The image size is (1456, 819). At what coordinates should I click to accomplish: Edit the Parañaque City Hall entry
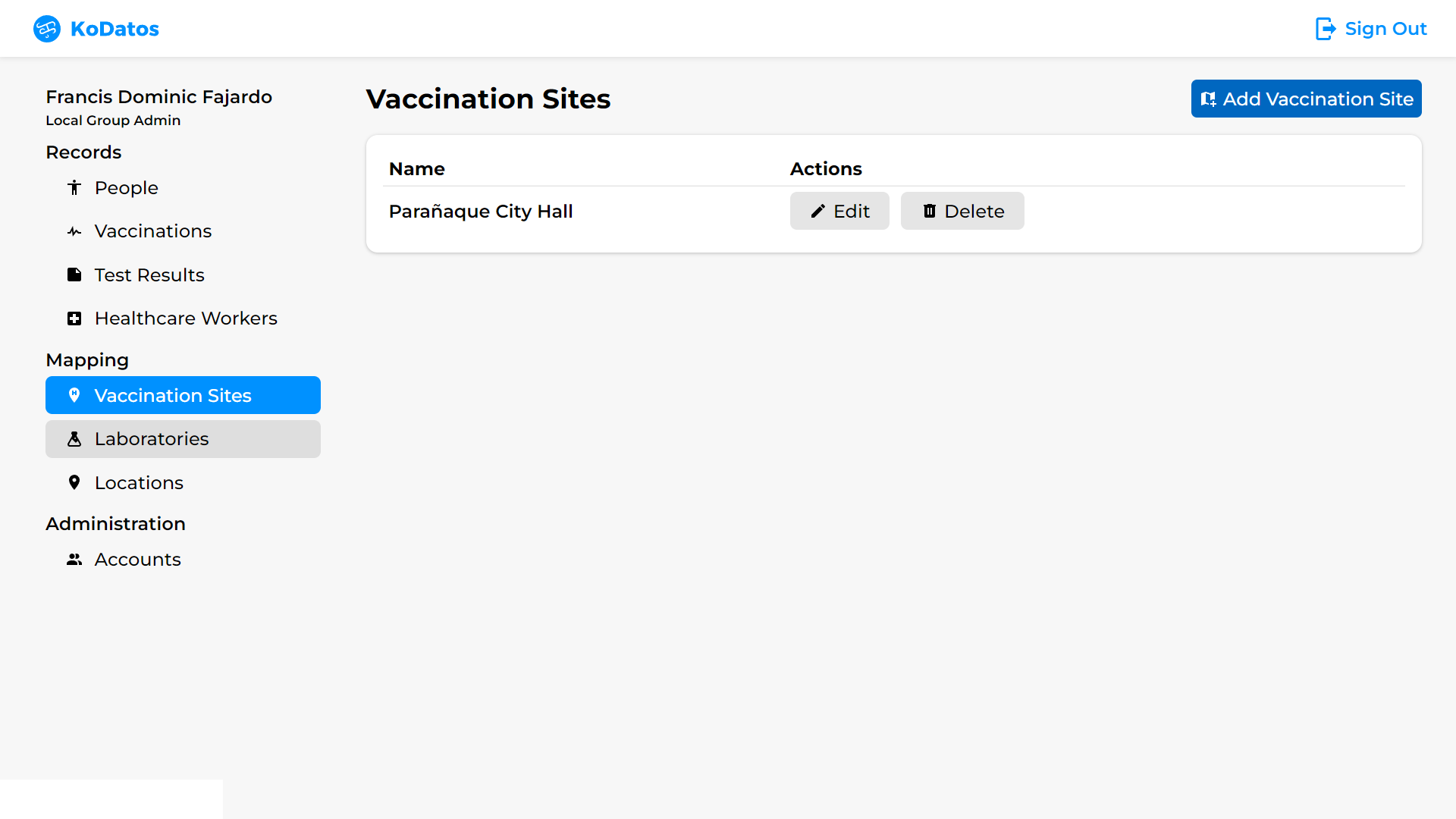point(839,211)
